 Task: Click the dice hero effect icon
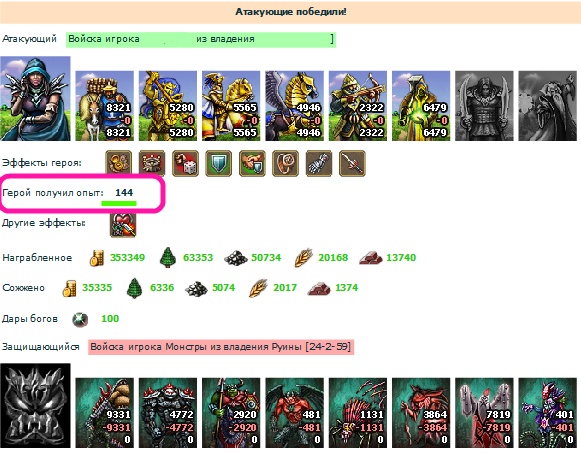(x=185, y=163)
